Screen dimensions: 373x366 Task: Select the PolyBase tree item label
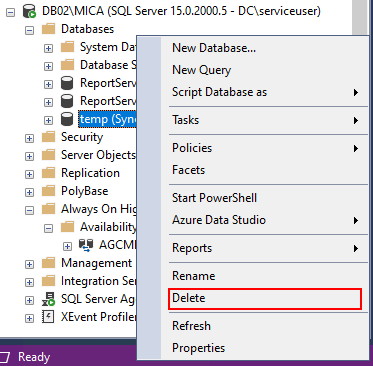[85, 191]
